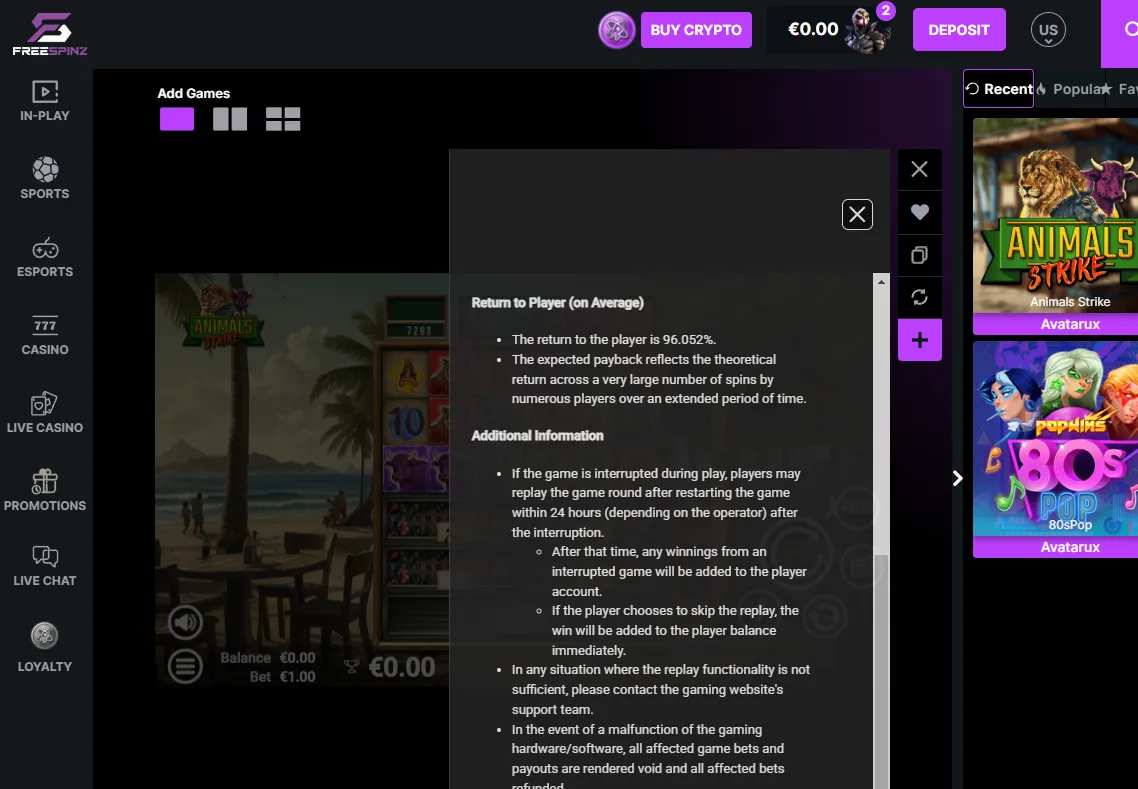Start a Live Chat session
Screen dimensions: 1138x789
point(45,566)
